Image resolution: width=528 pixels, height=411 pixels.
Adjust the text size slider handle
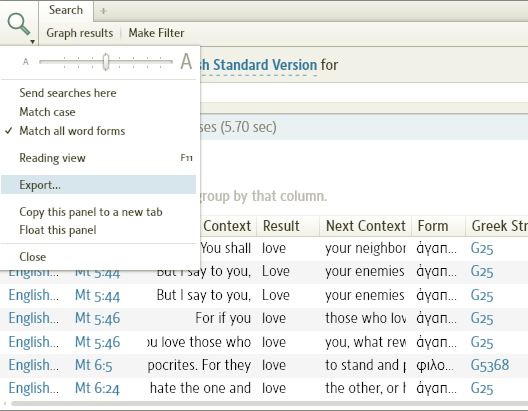tap(106, 62)
